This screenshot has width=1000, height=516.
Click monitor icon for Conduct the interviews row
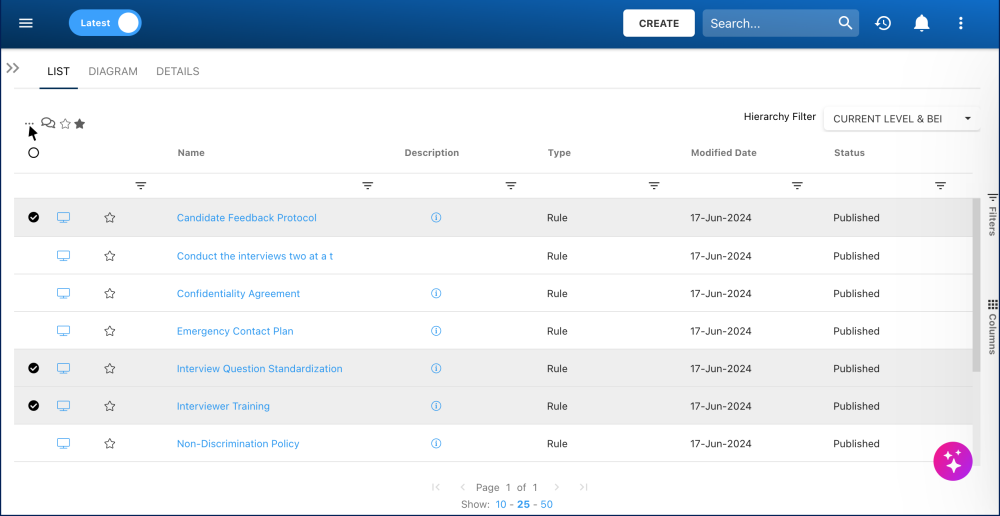(63, 256)
